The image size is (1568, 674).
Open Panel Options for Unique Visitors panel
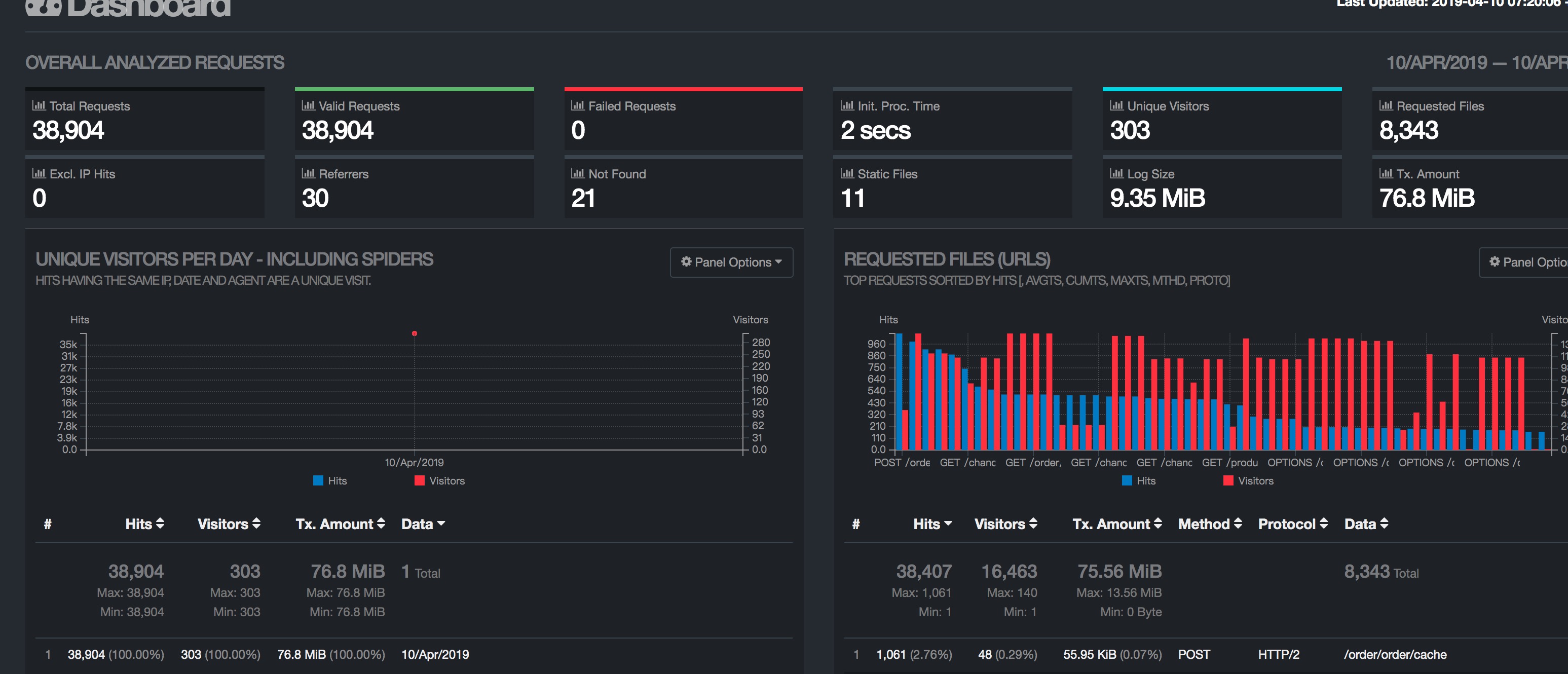point(731,263)
